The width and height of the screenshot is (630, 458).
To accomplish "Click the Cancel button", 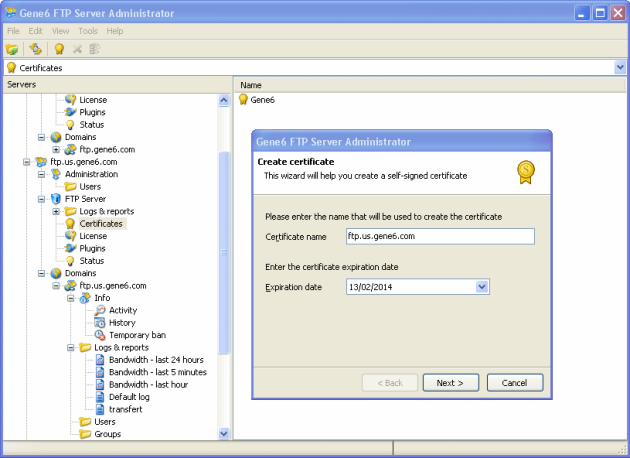I will (x=515, y=383).
